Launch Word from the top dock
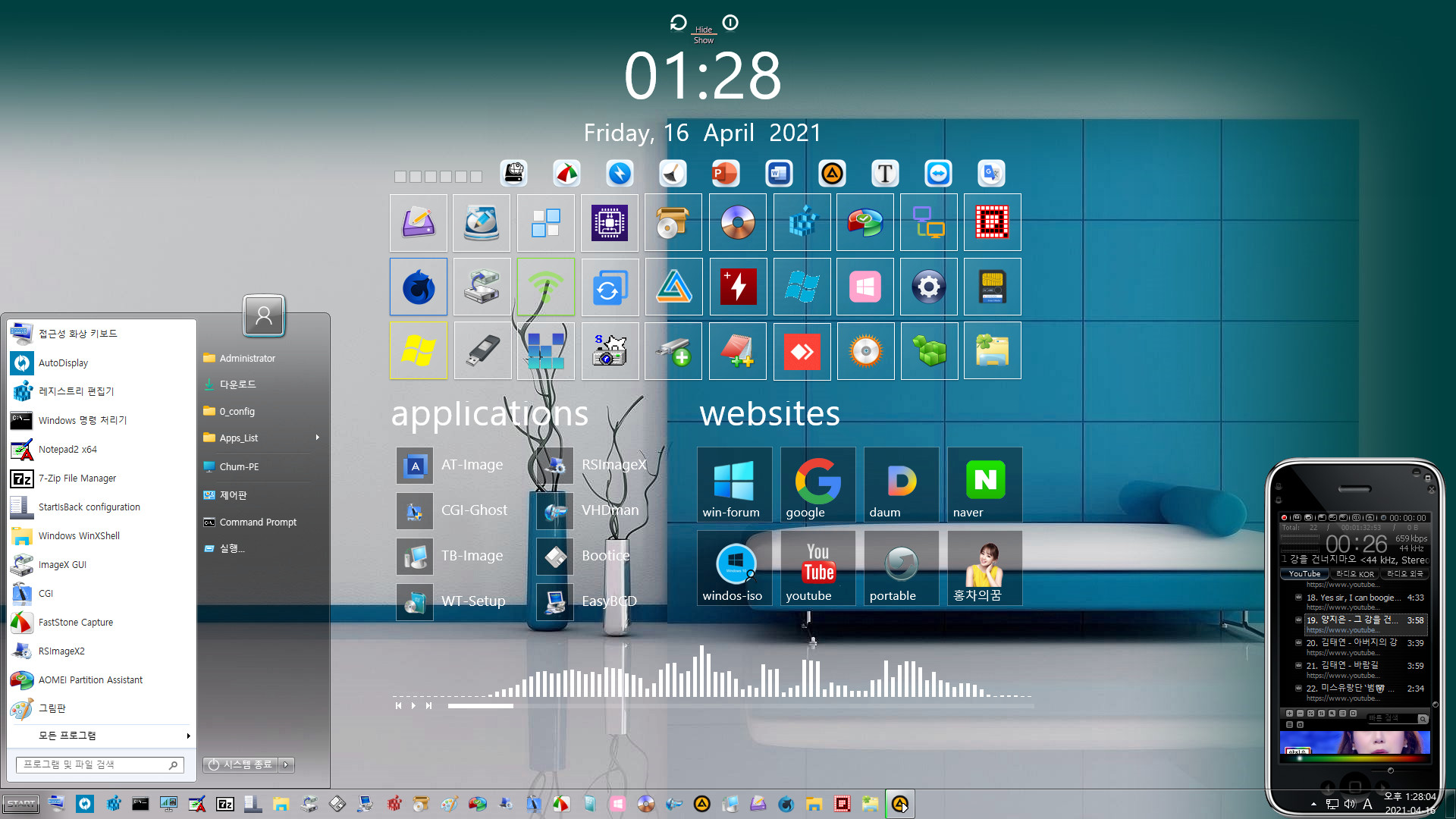The width and height of the screenshot is (1456, 819). point(779,174)
